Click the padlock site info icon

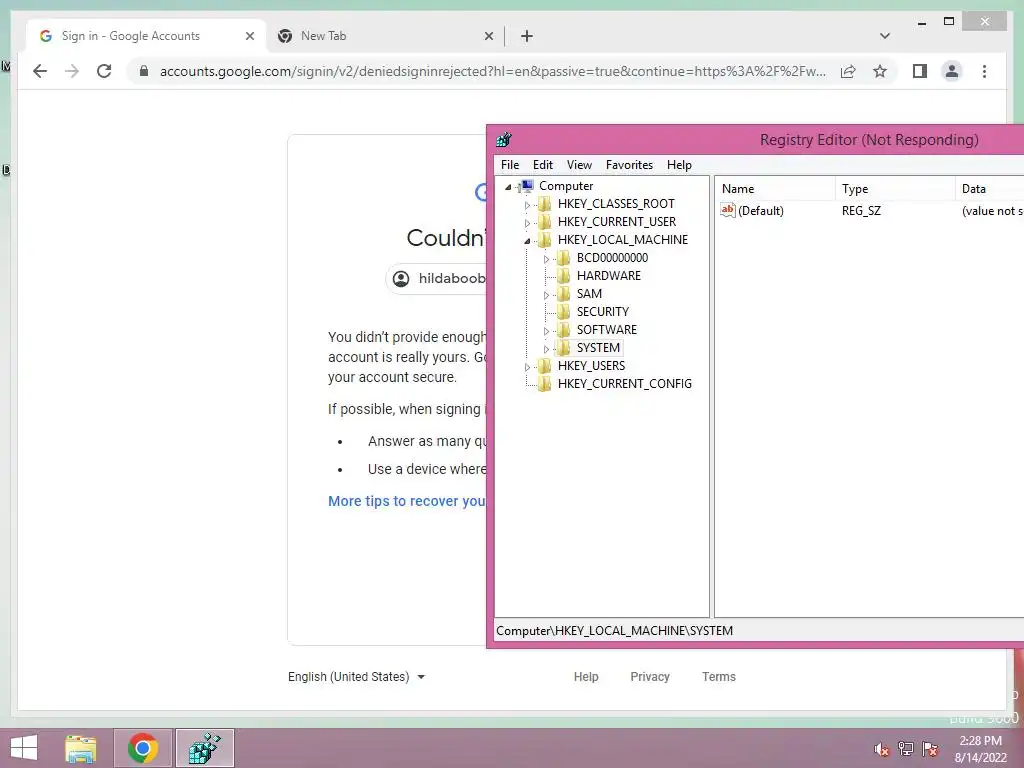point(144,71)
